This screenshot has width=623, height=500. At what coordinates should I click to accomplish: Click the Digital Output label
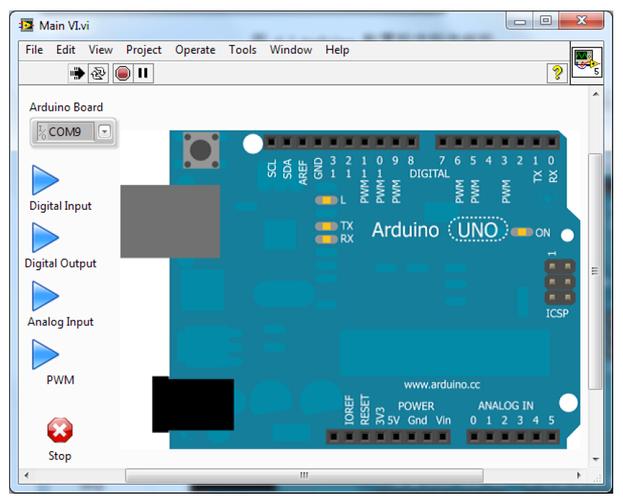pos(60,264)
